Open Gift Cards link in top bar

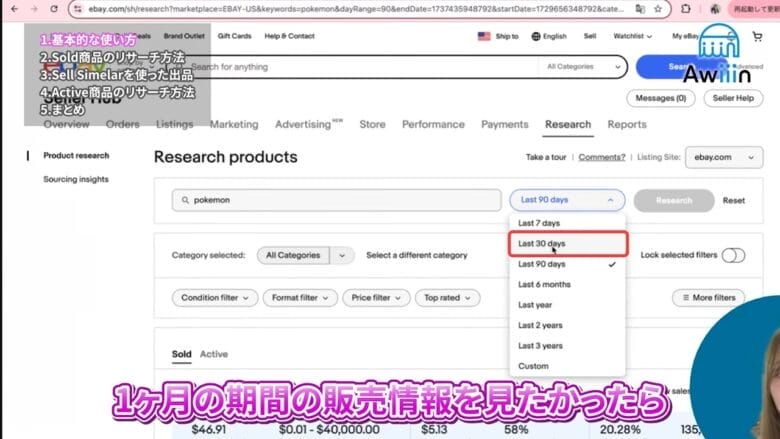pos(234,36)
